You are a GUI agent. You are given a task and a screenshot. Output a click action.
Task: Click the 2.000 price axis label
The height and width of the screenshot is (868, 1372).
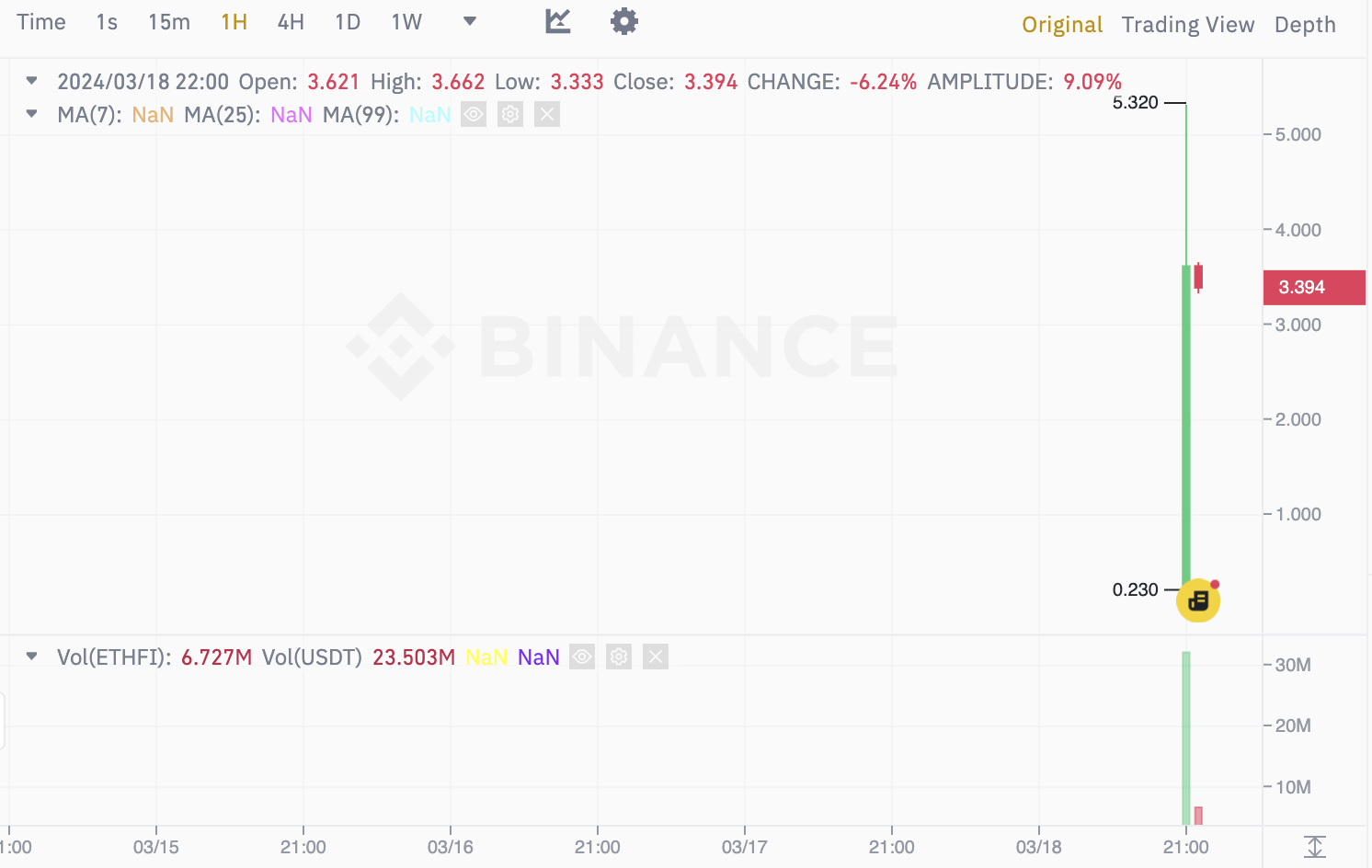pos(1298,419)
